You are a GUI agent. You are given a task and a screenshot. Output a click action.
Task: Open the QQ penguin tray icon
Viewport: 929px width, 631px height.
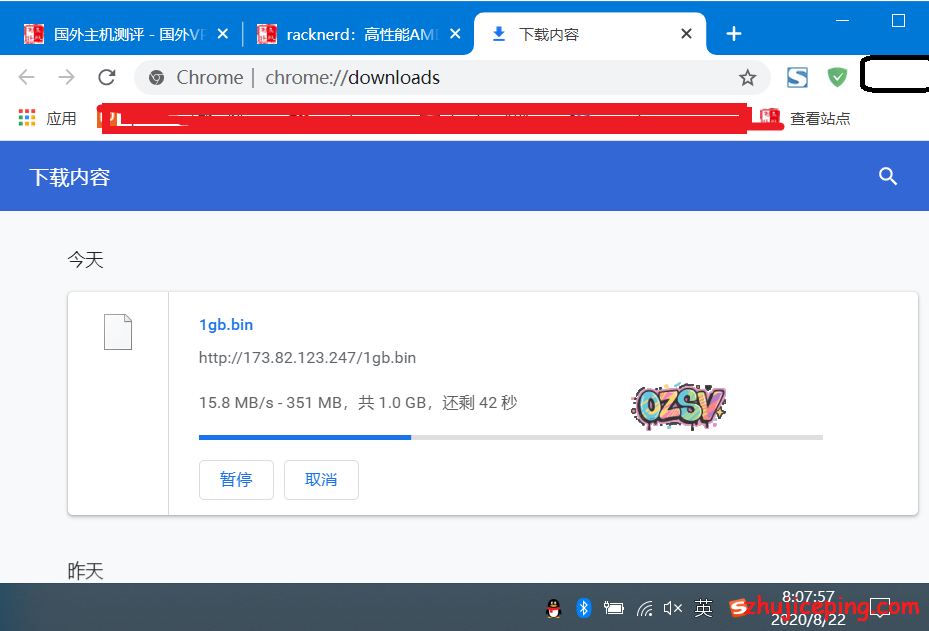[553, 607]
